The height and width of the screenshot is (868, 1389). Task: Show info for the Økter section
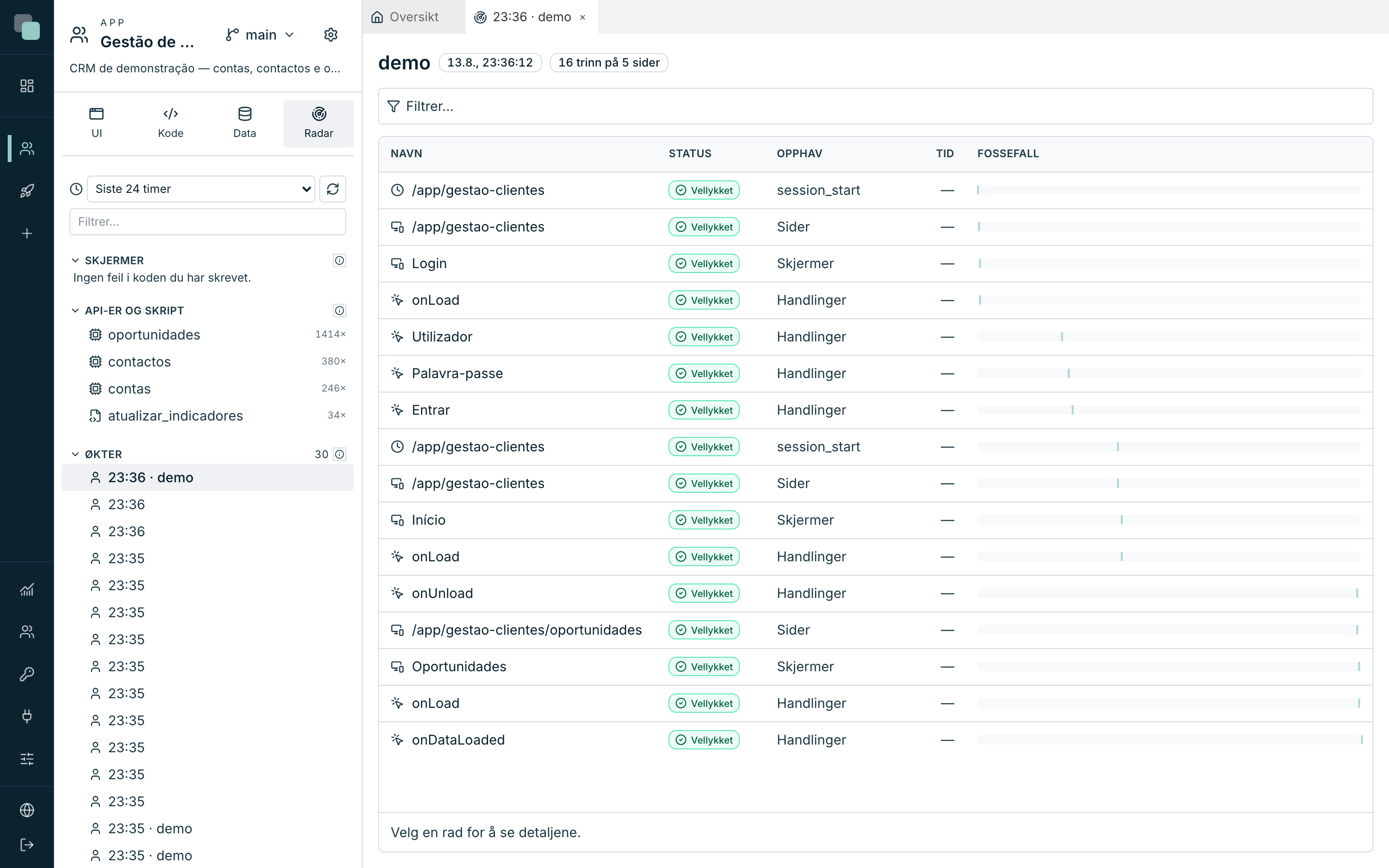340,454
